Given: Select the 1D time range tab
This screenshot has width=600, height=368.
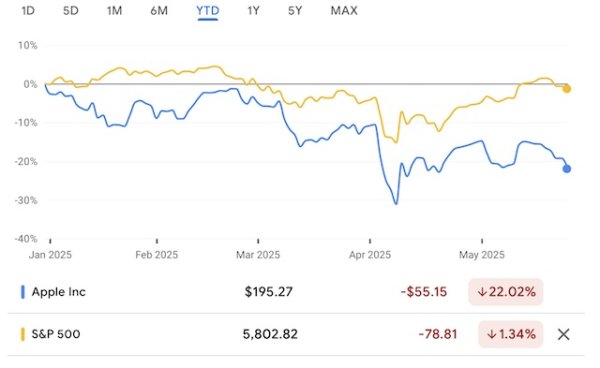Looking at the screenshot, I should point(28,11).
